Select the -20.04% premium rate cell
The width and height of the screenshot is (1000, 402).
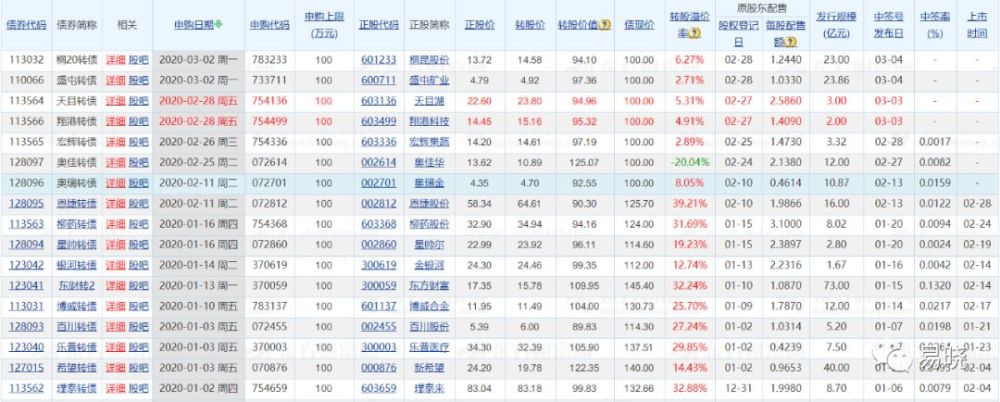pos(689,162)
